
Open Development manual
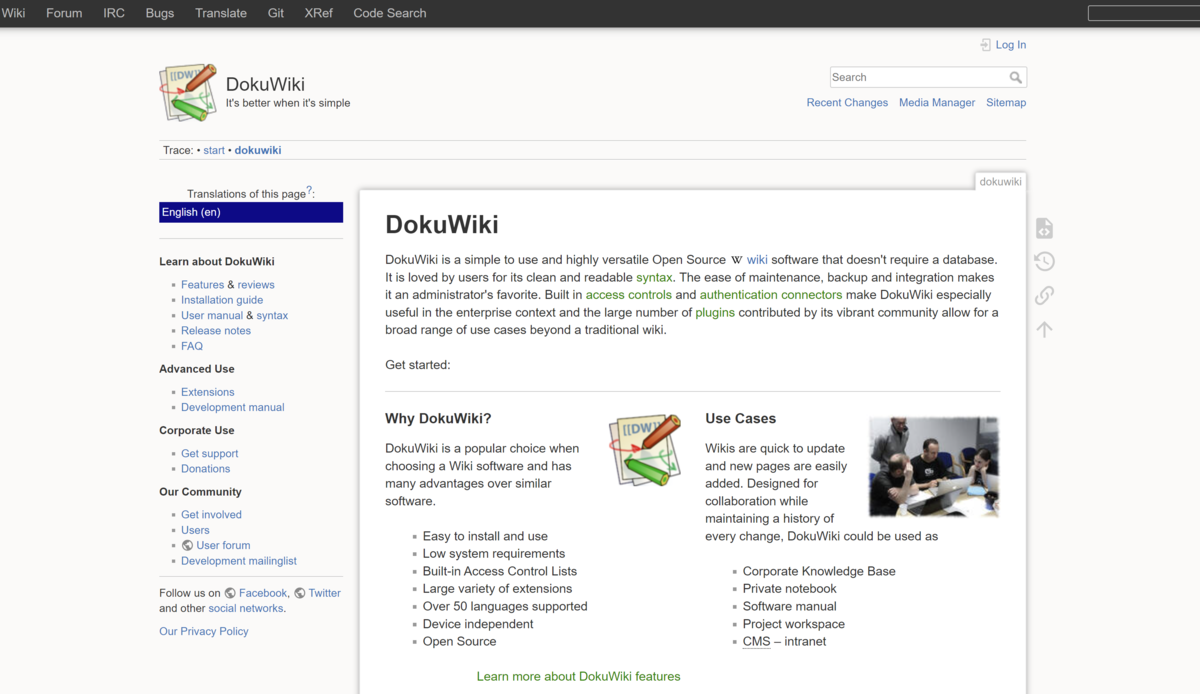click(x=233, y=407)
